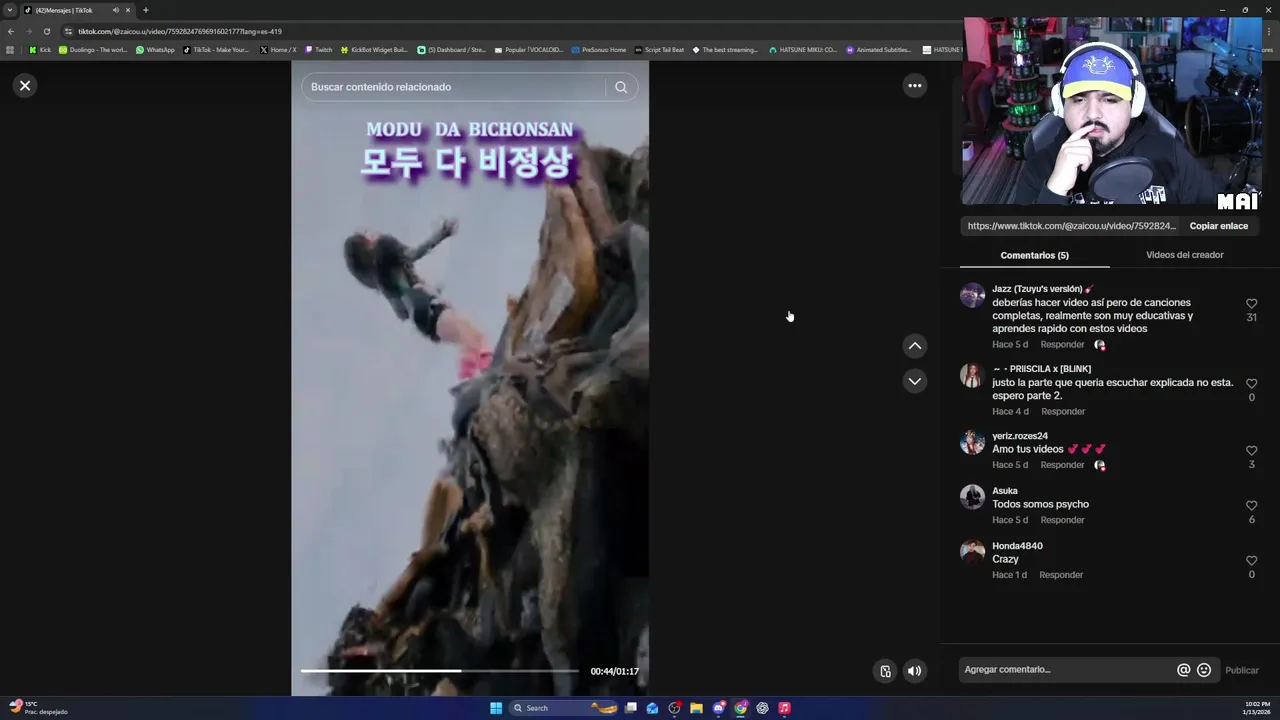Open the WhatsApp bookmark
This screenshot has width=1280, height=720.
point(155,49)
